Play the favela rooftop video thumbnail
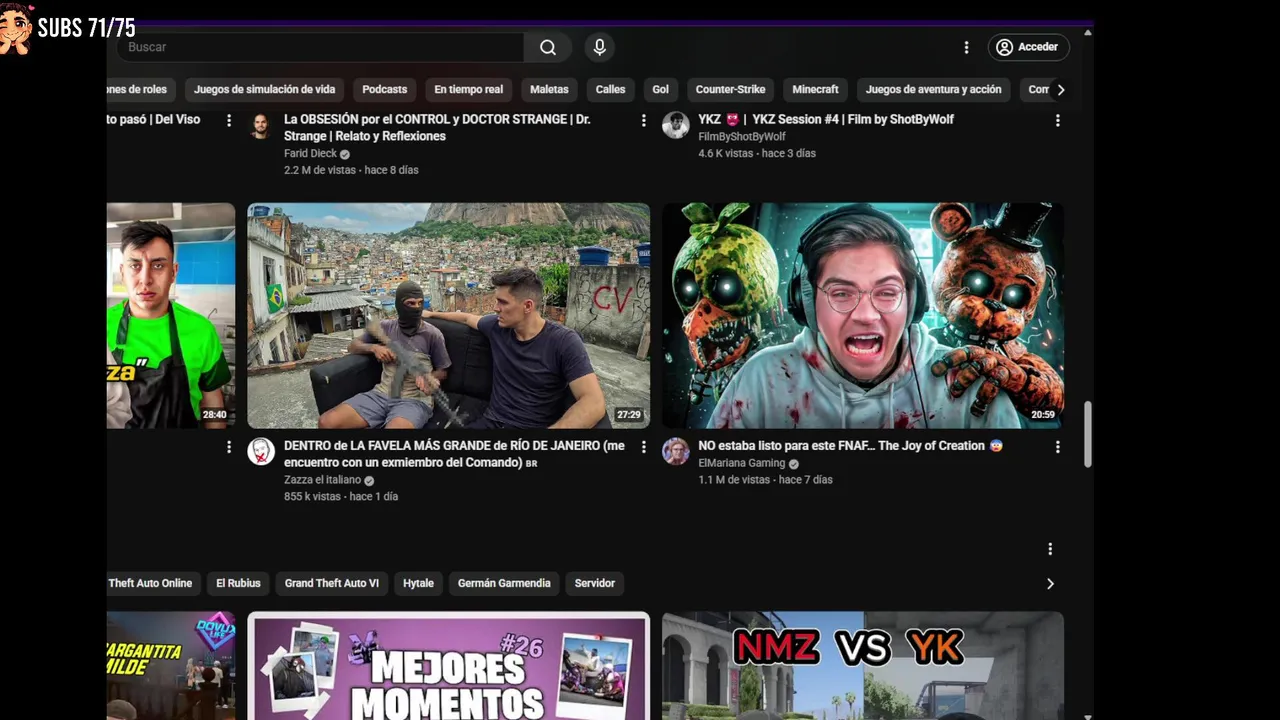This screenshot has height=720, width=1280. 448,316
